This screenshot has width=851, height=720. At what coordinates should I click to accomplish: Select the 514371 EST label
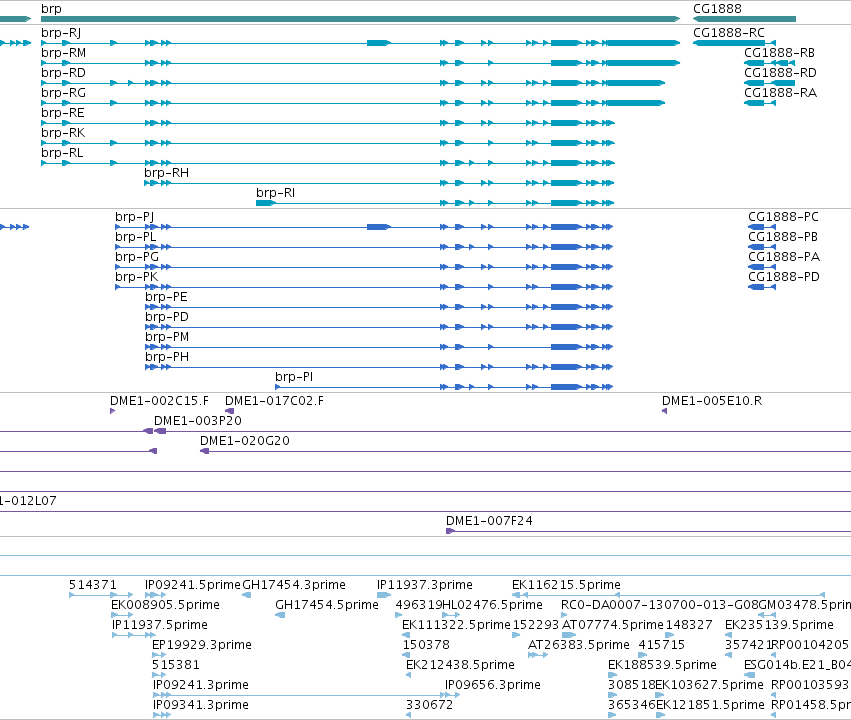[93, 585]
